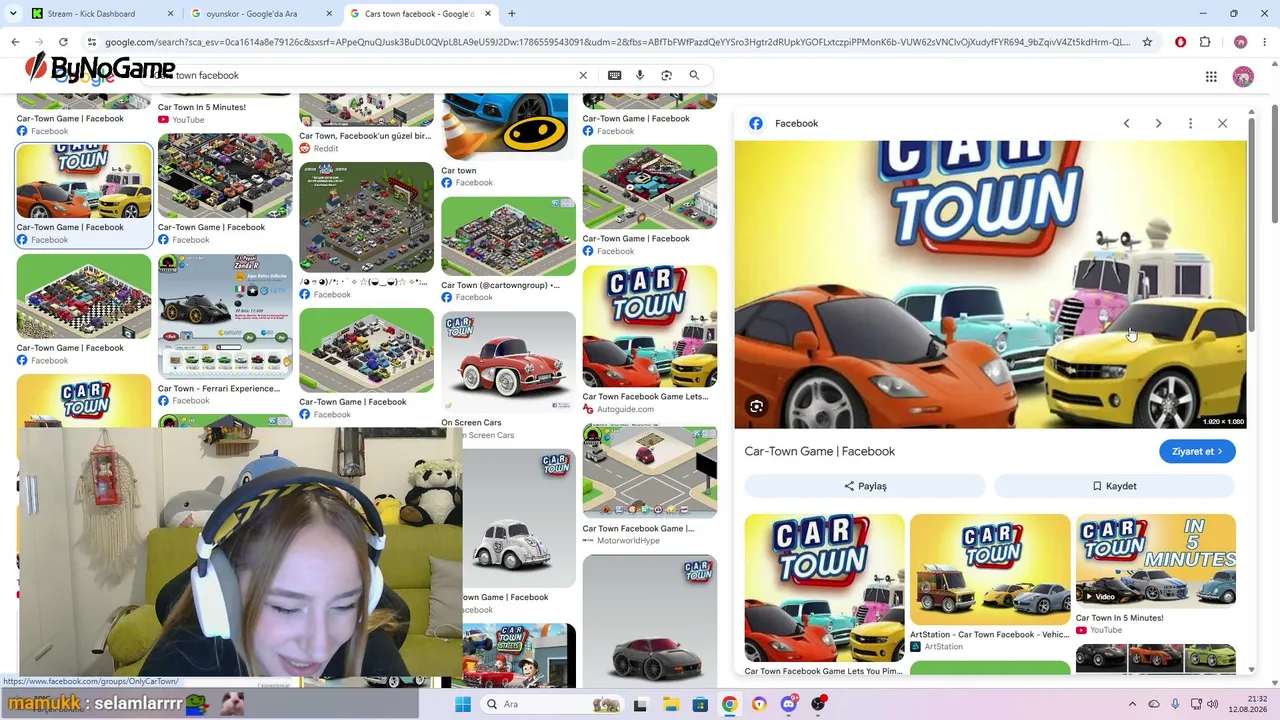The height and width of the screenshot is (720, 1280).
Task: Go back in the browser history
Action: click(15, 42)
